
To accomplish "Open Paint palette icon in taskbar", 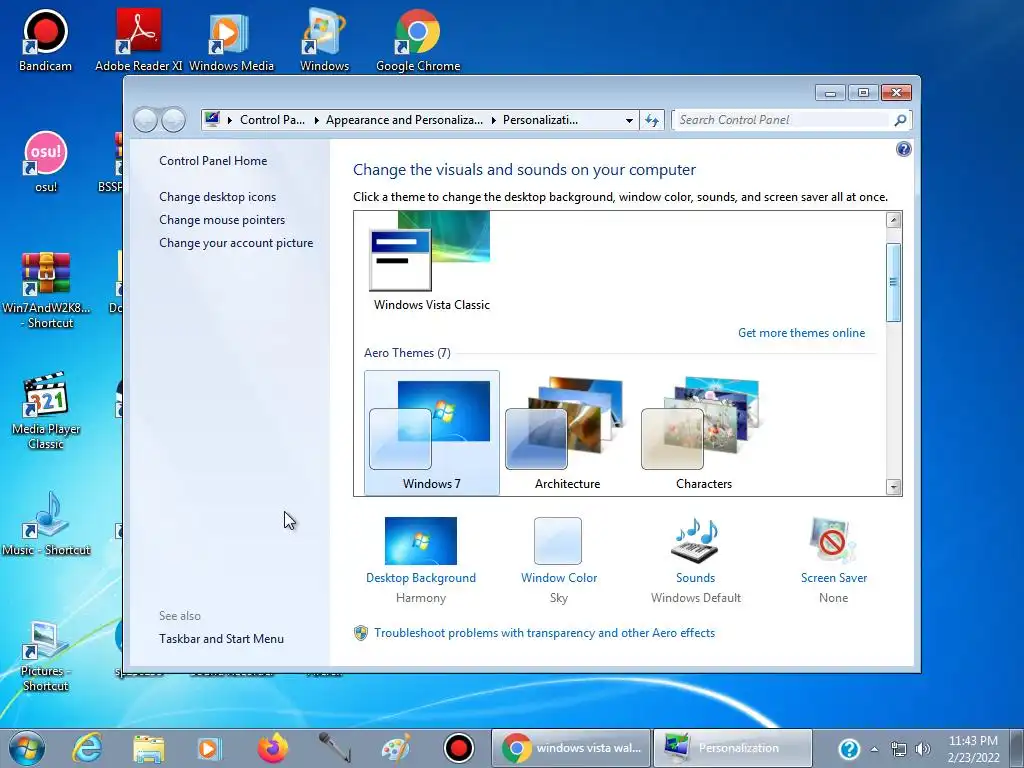I will pyautogui.click(x=396, y=748).
